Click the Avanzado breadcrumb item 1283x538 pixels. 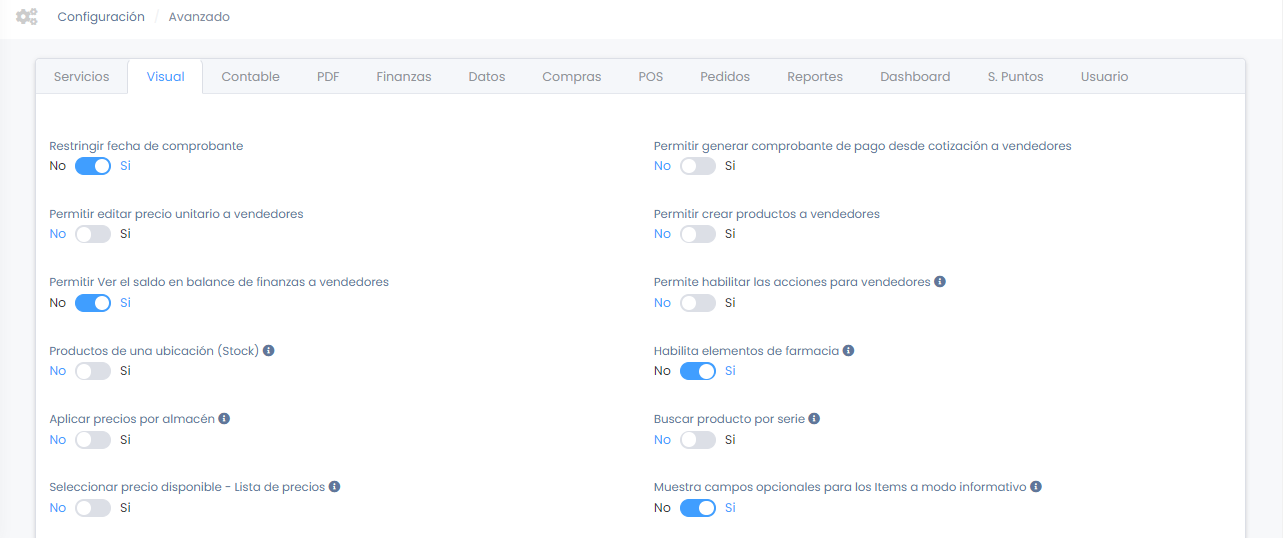[x=199, y=17]
